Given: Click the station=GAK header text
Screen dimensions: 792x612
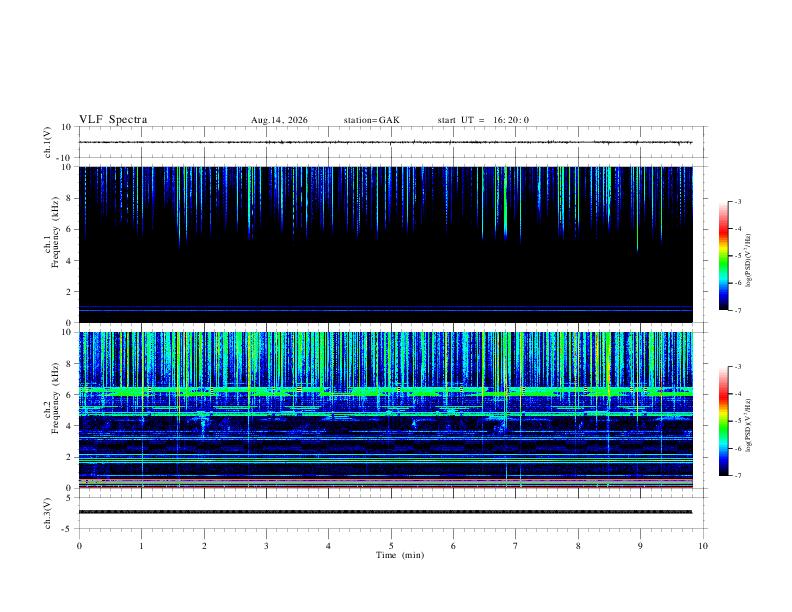Looking at the screenshot, I should point(371,120).
